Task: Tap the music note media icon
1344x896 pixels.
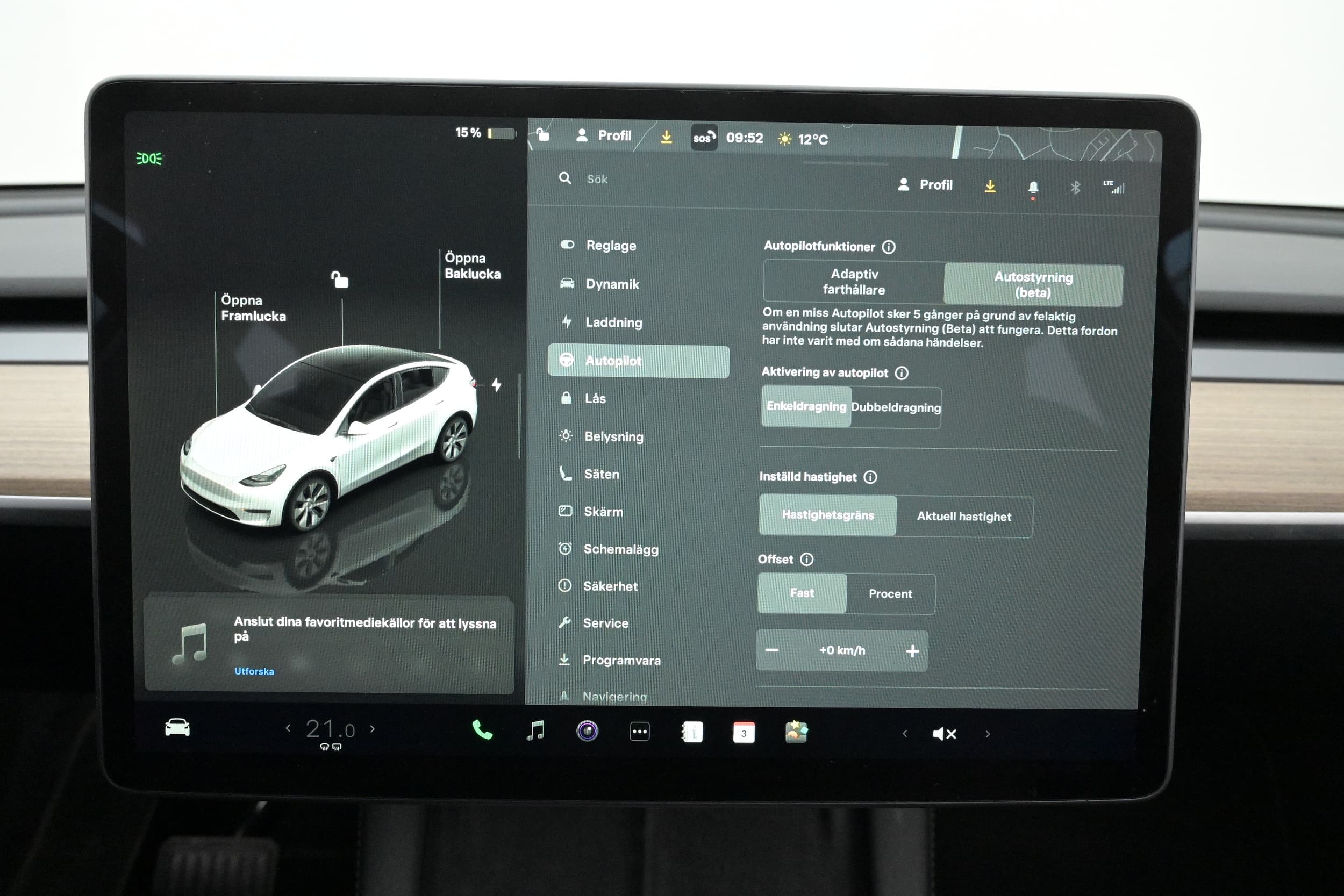Action: 190,644
